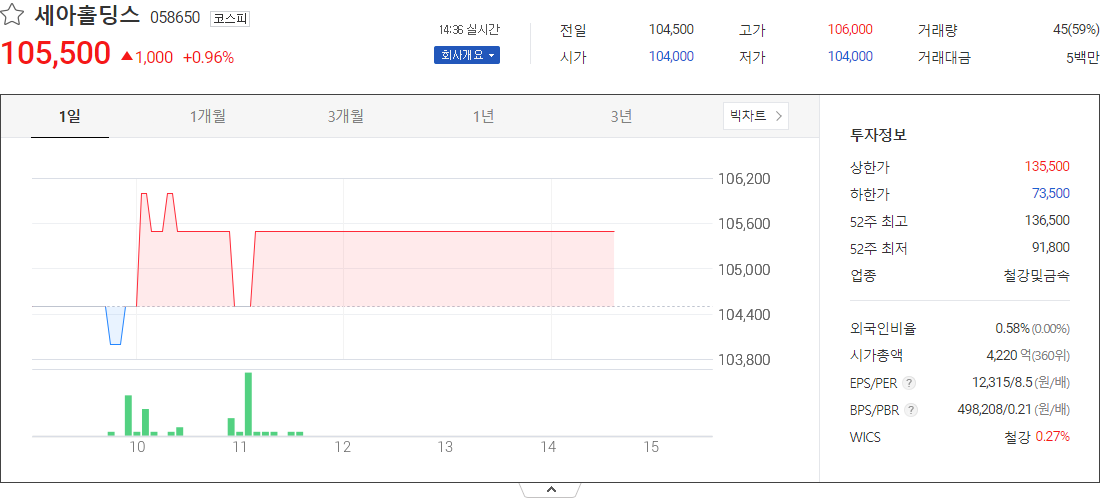The width and height of the screenshot is (1100, 499).
Task: Switch to the 1개월 chart tab
Action: click(x=208, y=117)
